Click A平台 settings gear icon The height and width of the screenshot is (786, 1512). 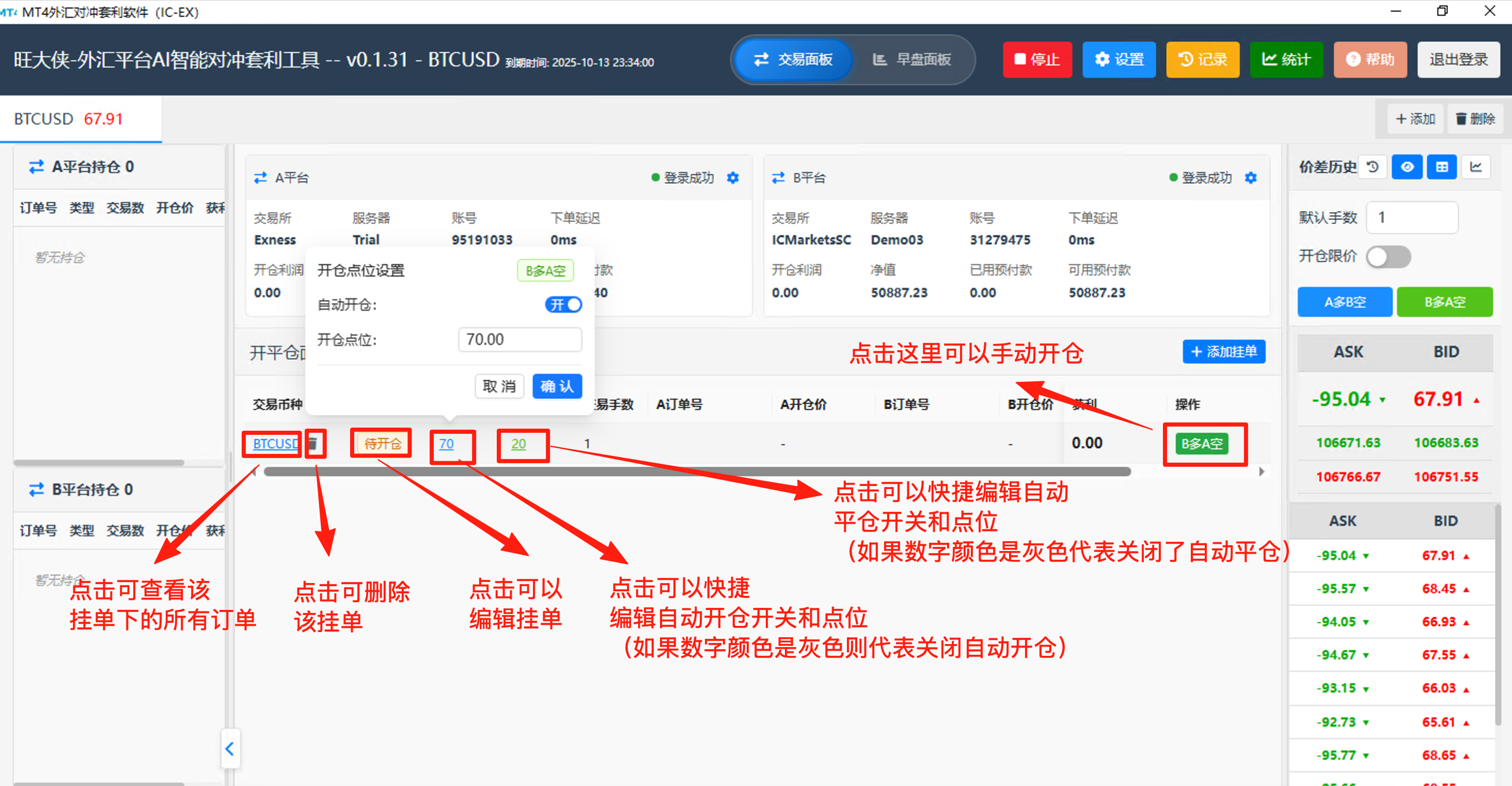click(x=733, y=178)
